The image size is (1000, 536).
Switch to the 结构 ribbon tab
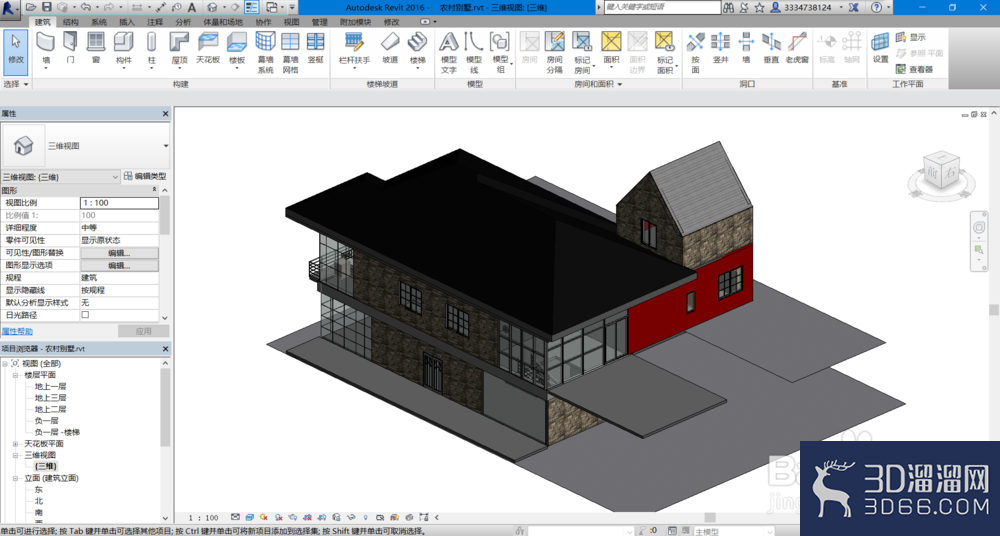[x=71, y=22]
